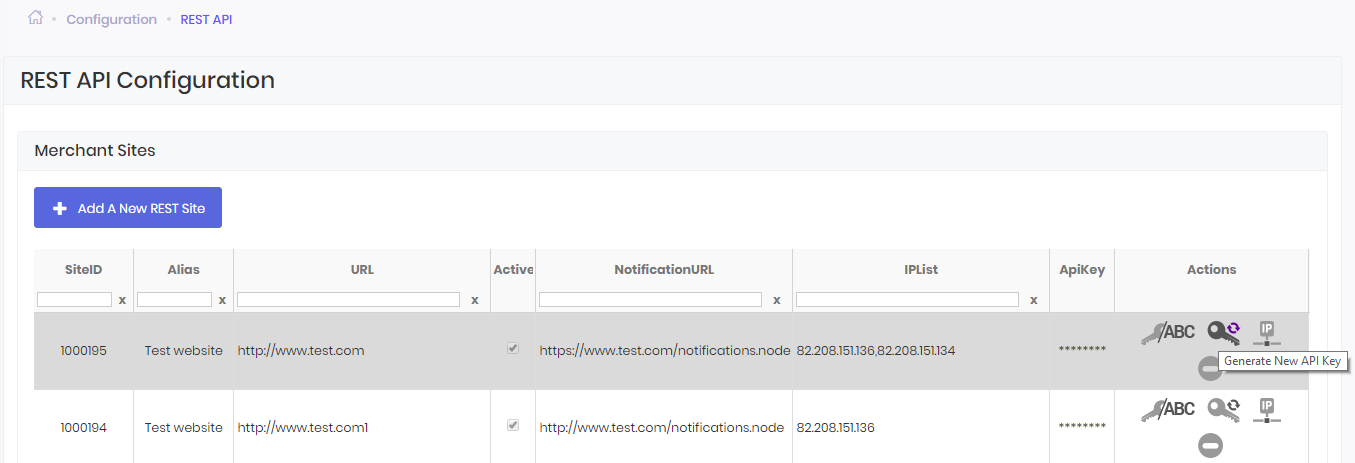Viewport: 1355px width, 463px height.
Task: Focus the Alias filter input field
Action: point(174,300)
